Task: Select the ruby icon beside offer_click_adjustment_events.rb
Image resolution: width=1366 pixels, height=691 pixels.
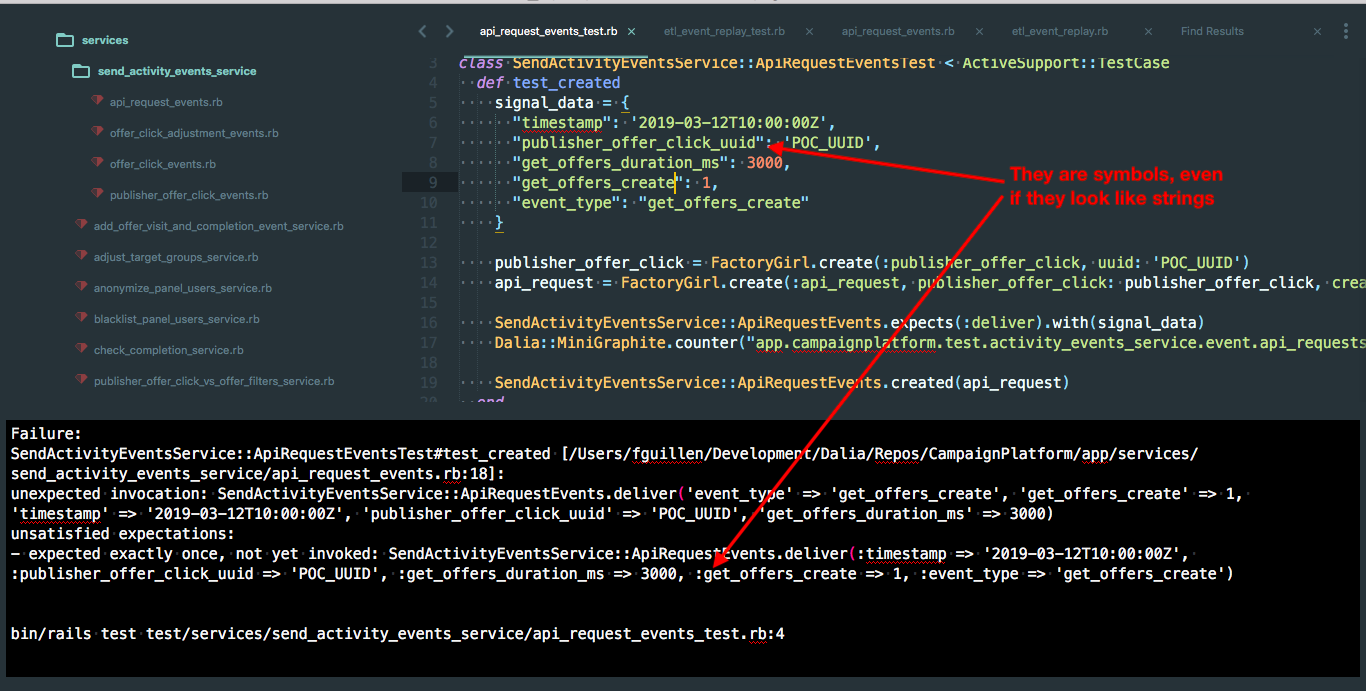Action: point(97,132)
